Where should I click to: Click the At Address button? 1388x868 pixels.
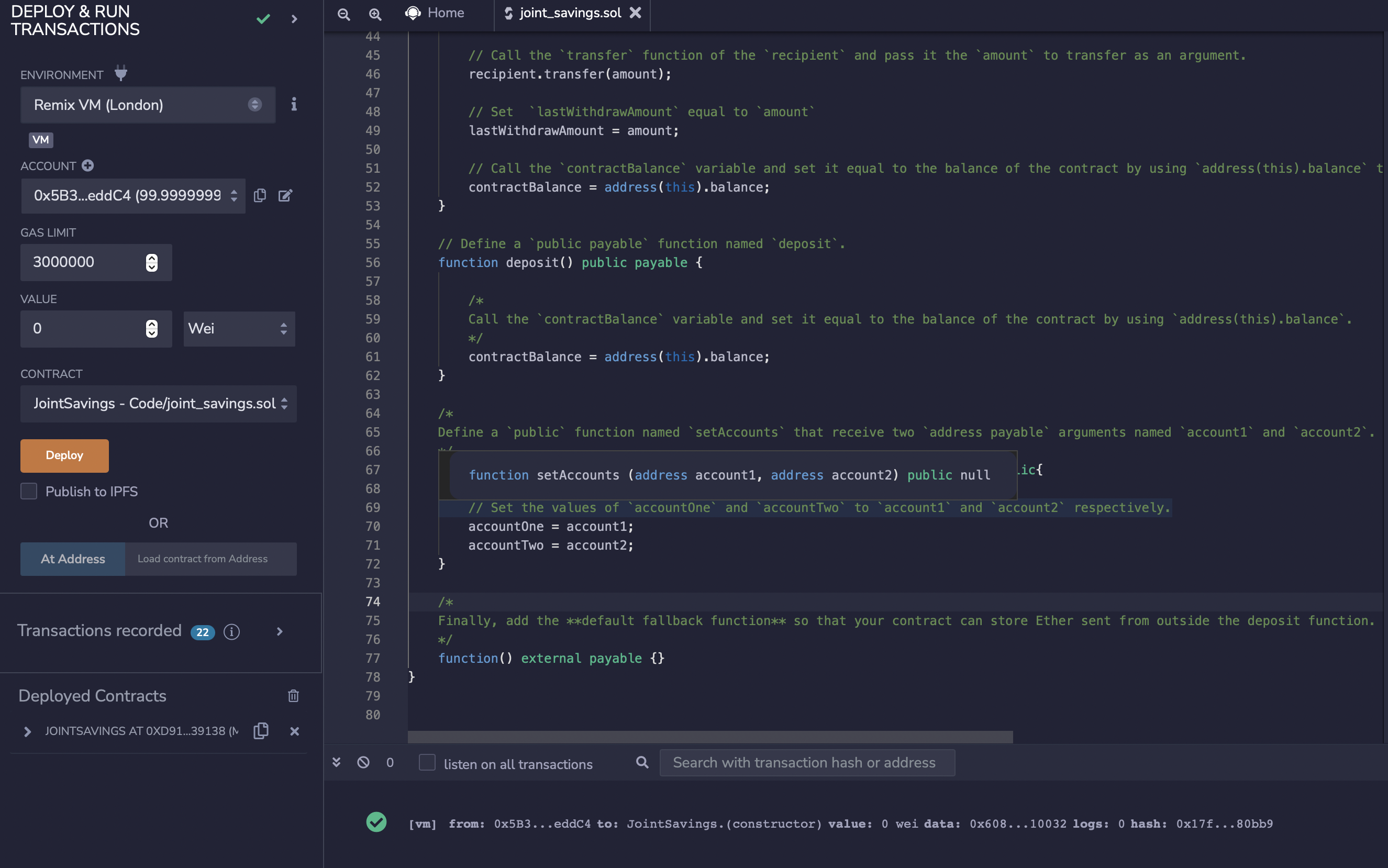pyautogui.click(x=72, y=559)
